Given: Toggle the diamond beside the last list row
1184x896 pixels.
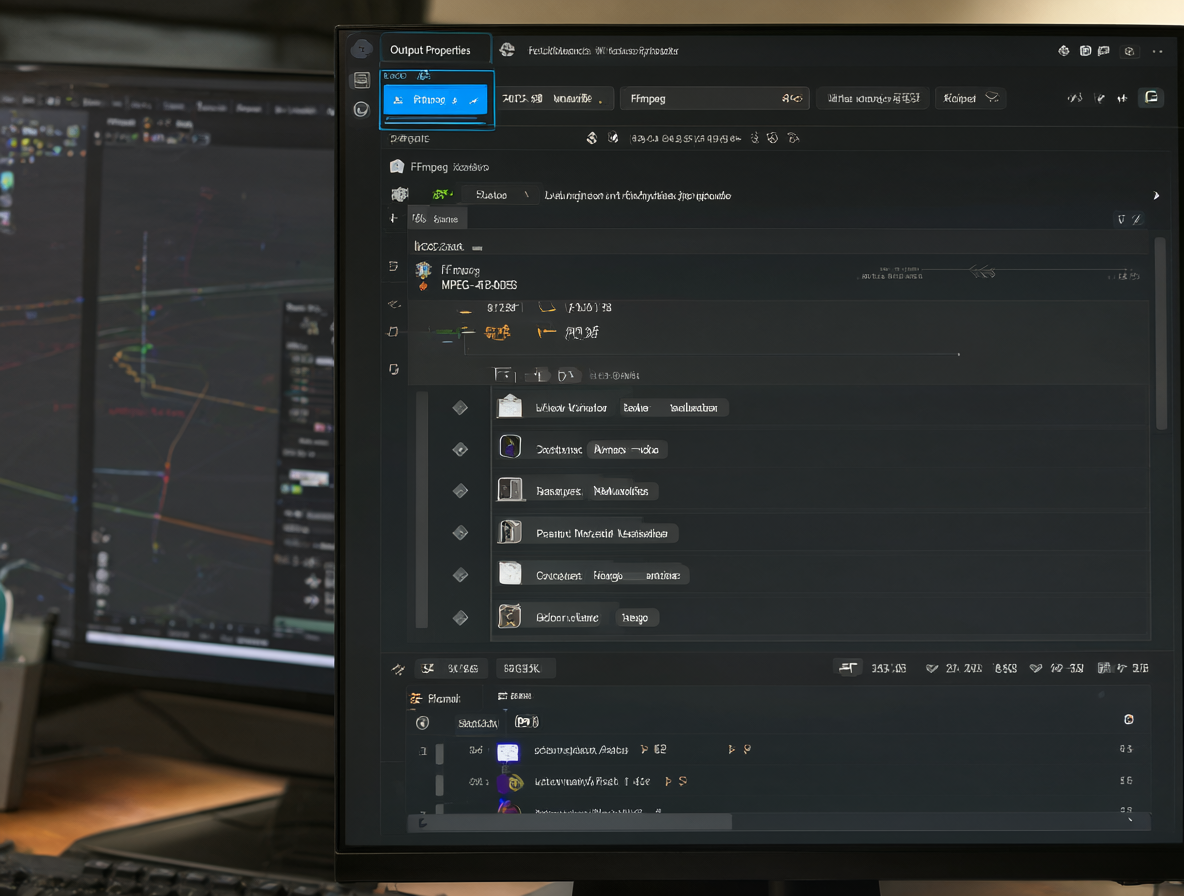Looking at the screenshot, I should click(460, 618).
